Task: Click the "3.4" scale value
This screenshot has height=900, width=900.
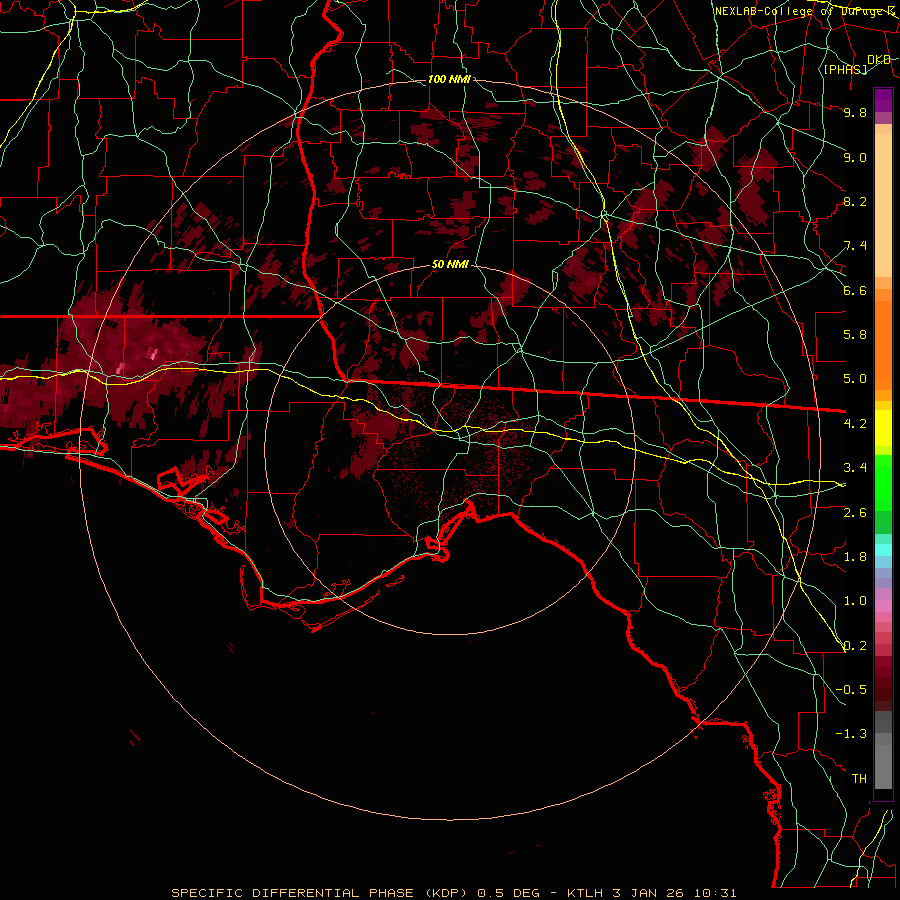Action: click(x=855, y=468)
